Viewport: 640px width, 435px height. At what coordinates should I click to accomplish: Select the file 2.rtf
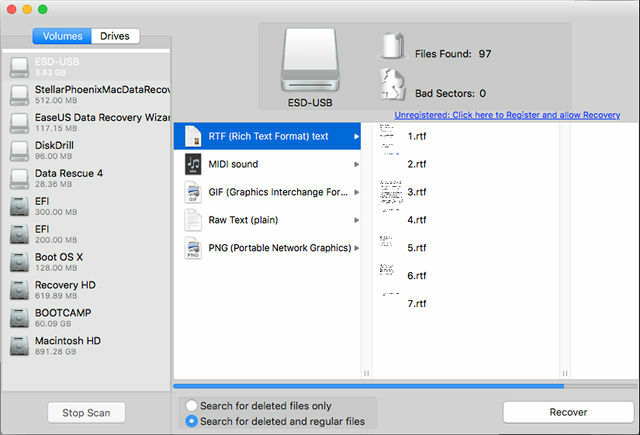tap(417, 164)
